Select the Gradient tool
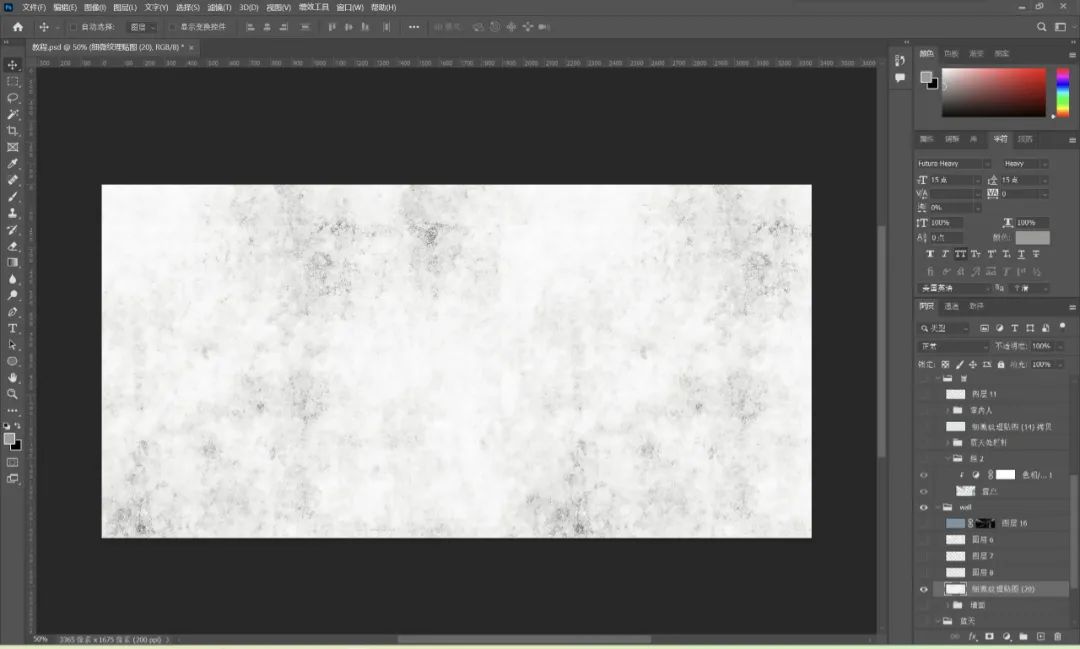1080x649 pixels. (x=12, y=262)
